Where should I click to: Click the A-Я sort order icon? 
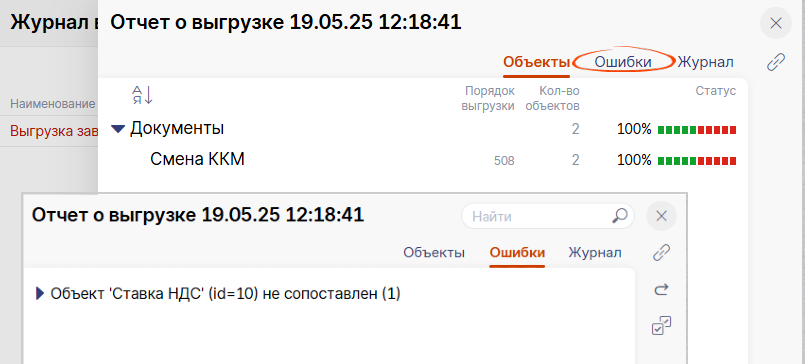142,95
